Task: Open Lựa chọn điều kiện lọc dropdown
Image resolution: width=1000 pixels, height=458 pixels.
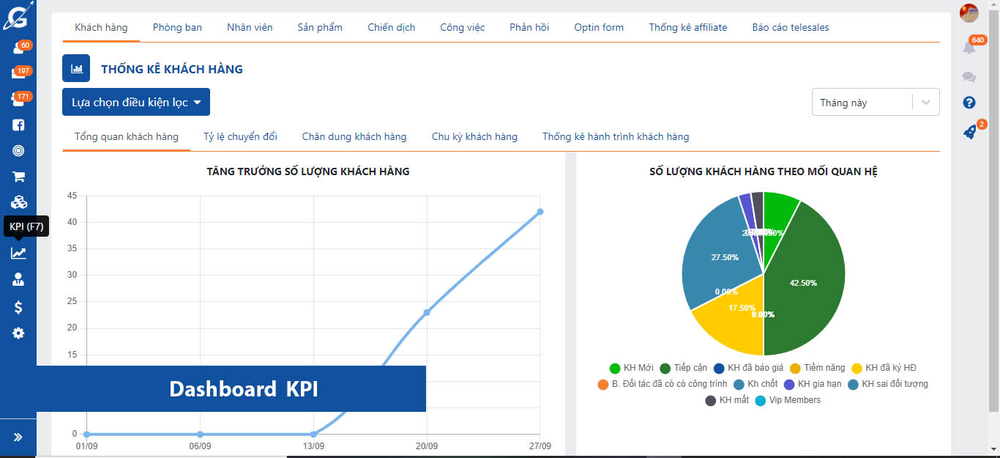Action: click(x=136, y=102)
